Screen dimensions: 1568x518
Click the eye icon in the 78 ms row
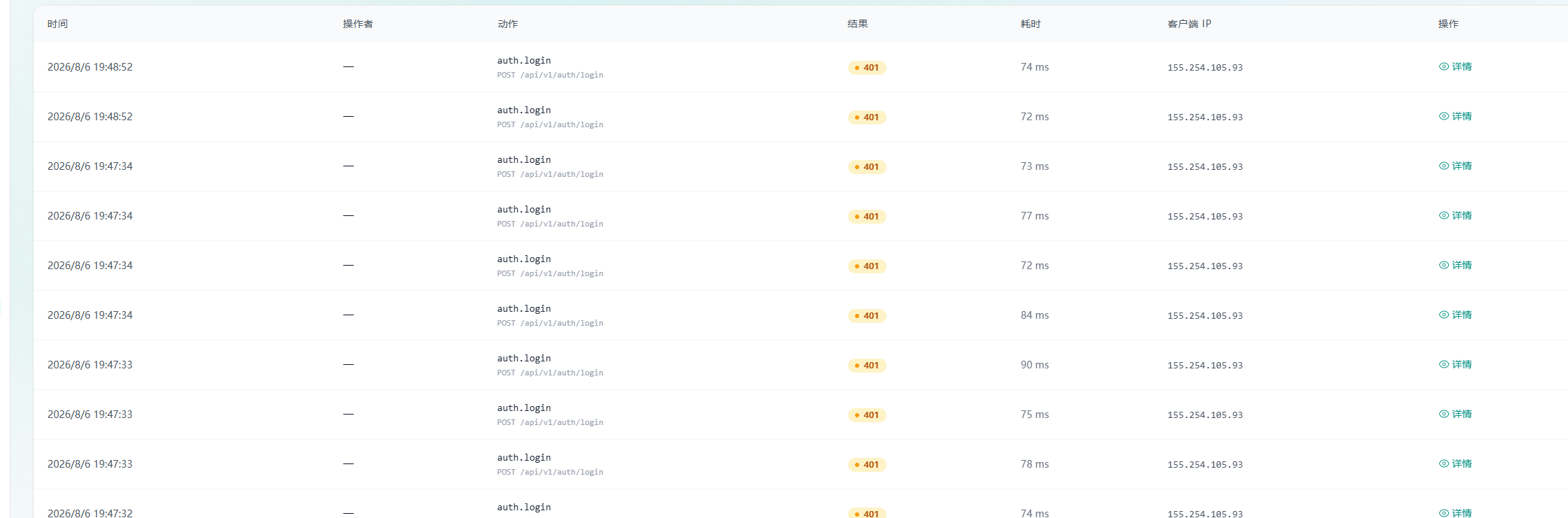pyautogui.click(x=1443, y=463)
